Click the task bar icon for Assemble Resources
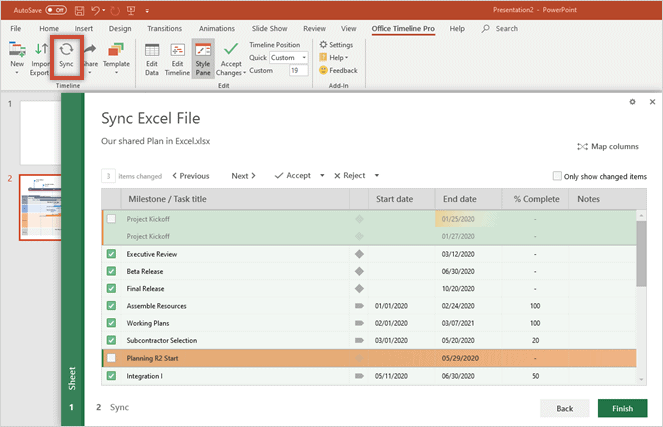Screen dimensions: 663x427 tap(359, 306)
